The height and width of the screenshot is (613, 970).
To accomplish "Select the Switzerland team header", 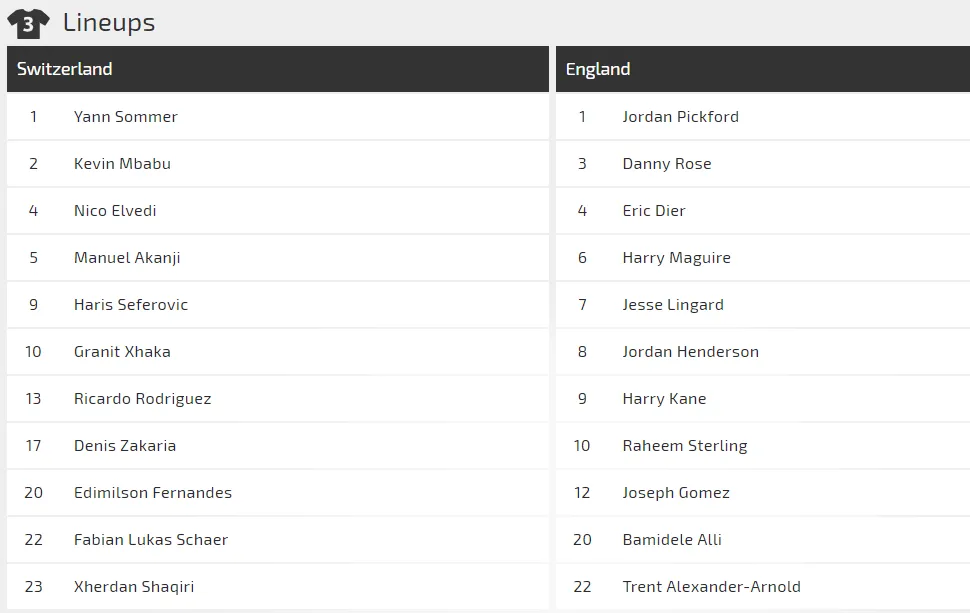I will pos(65,69).
